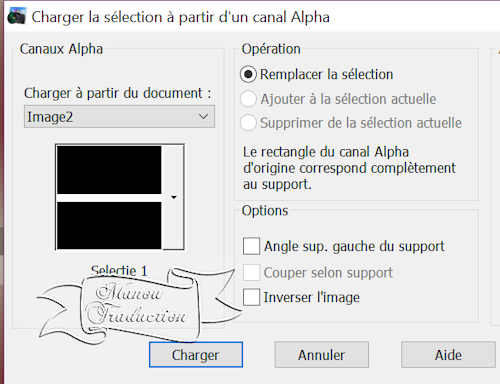Screen dimensions: 500x384
Task: Click the Annuler button
Action: [x=322, y=355]
